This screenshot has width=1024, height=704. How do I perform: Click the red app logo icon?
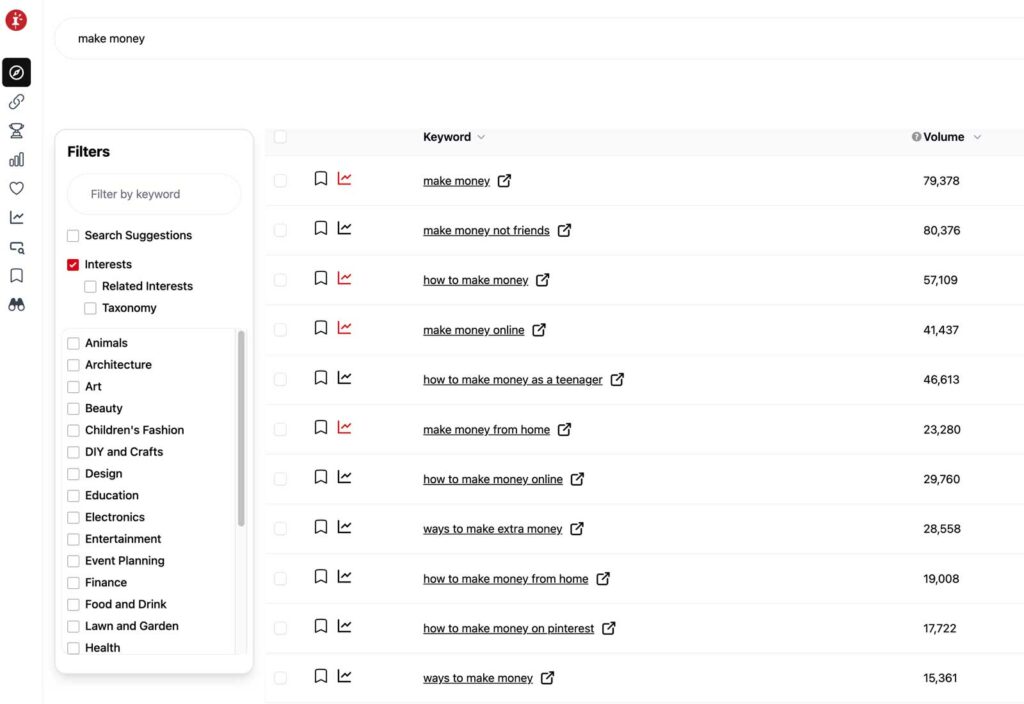point(16,20)
